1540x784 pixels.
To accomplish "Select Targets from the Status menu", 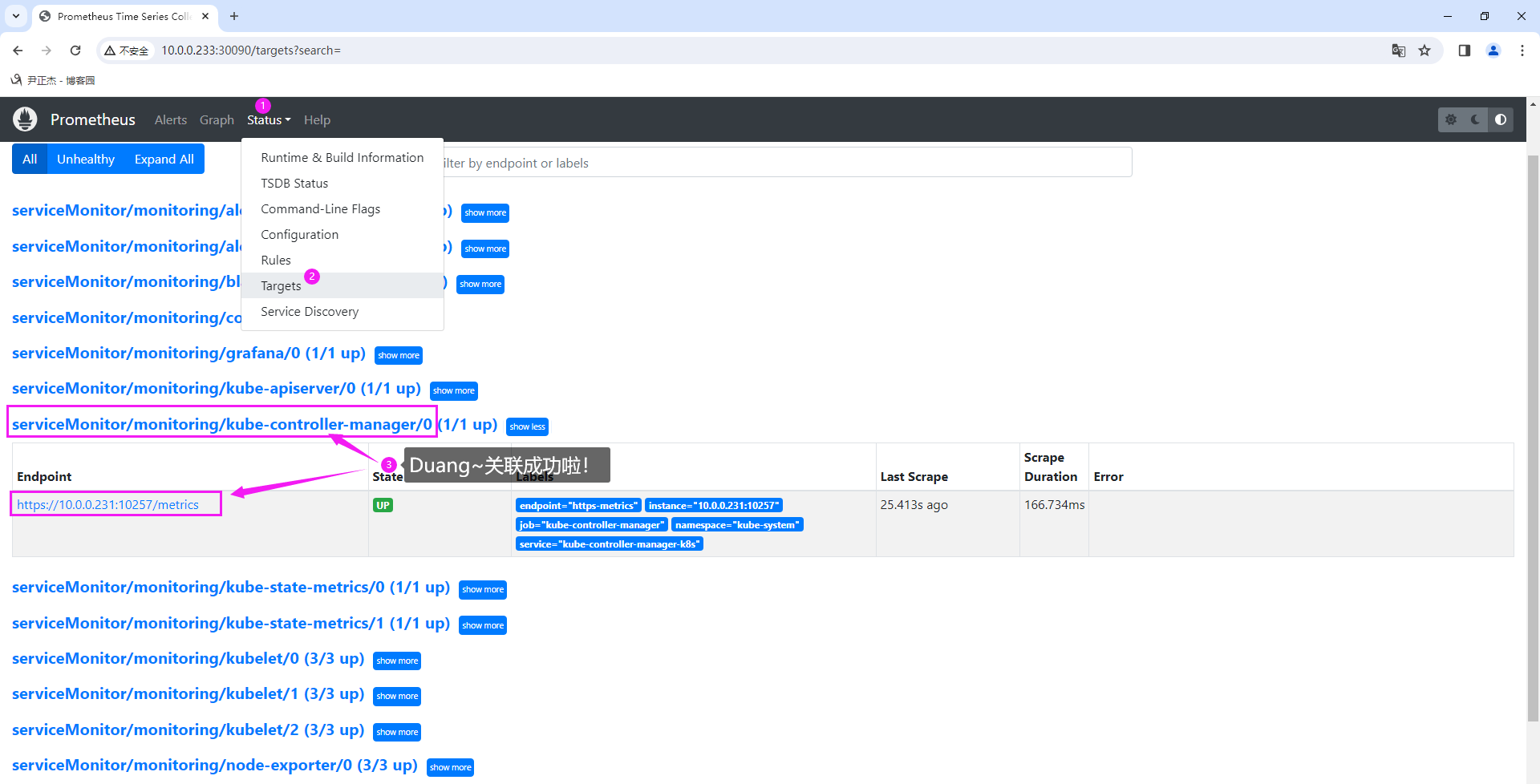I will (x=281, y=285).
